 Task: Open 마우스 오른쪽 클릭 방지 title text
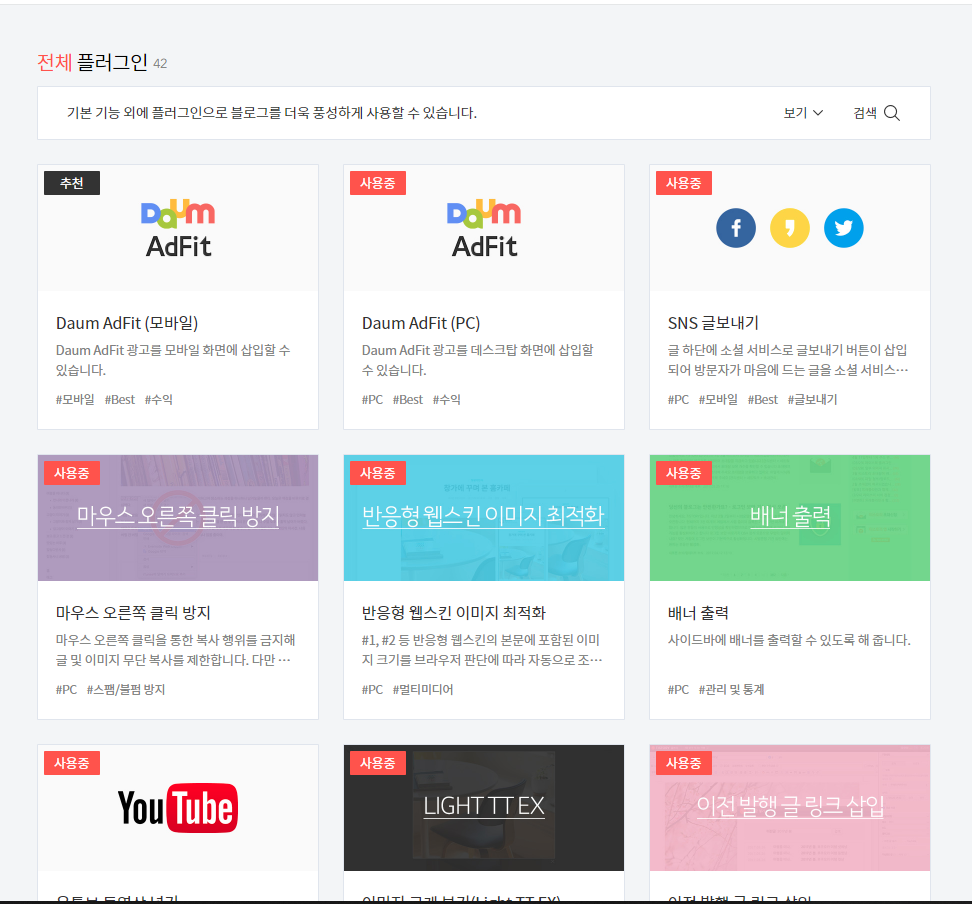133,613
